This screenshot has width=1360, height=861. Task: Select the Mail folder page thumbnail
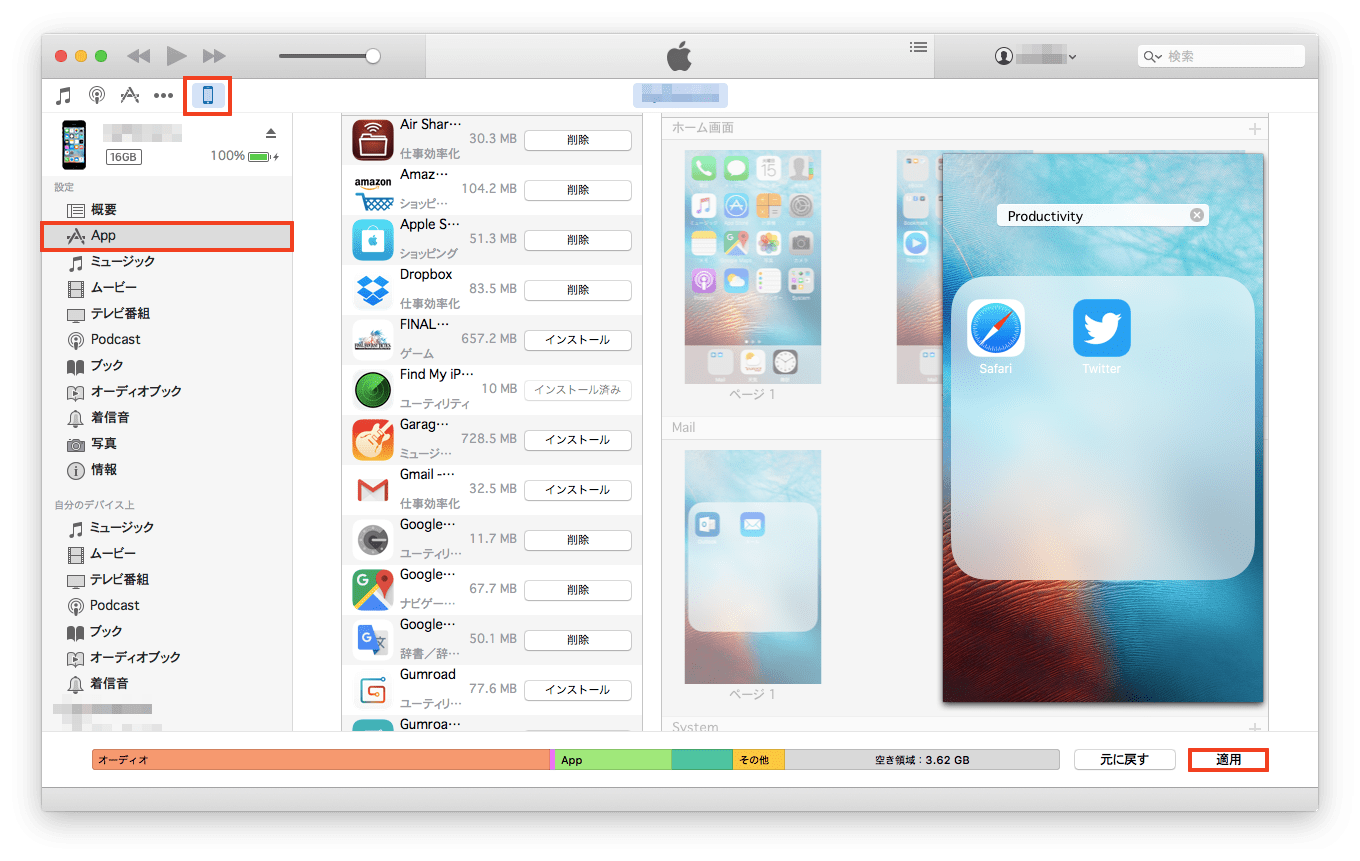tap(752, 567)
